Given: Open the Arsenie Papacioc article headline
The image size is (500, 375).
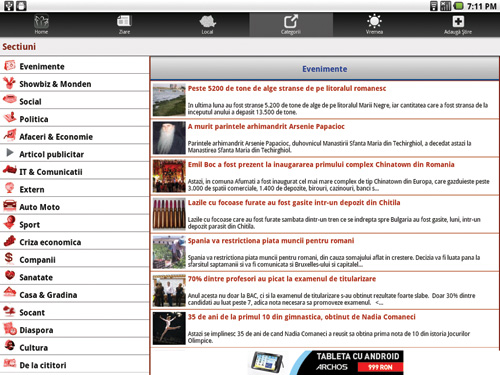Looking at the screenshot, I should 266,127.
